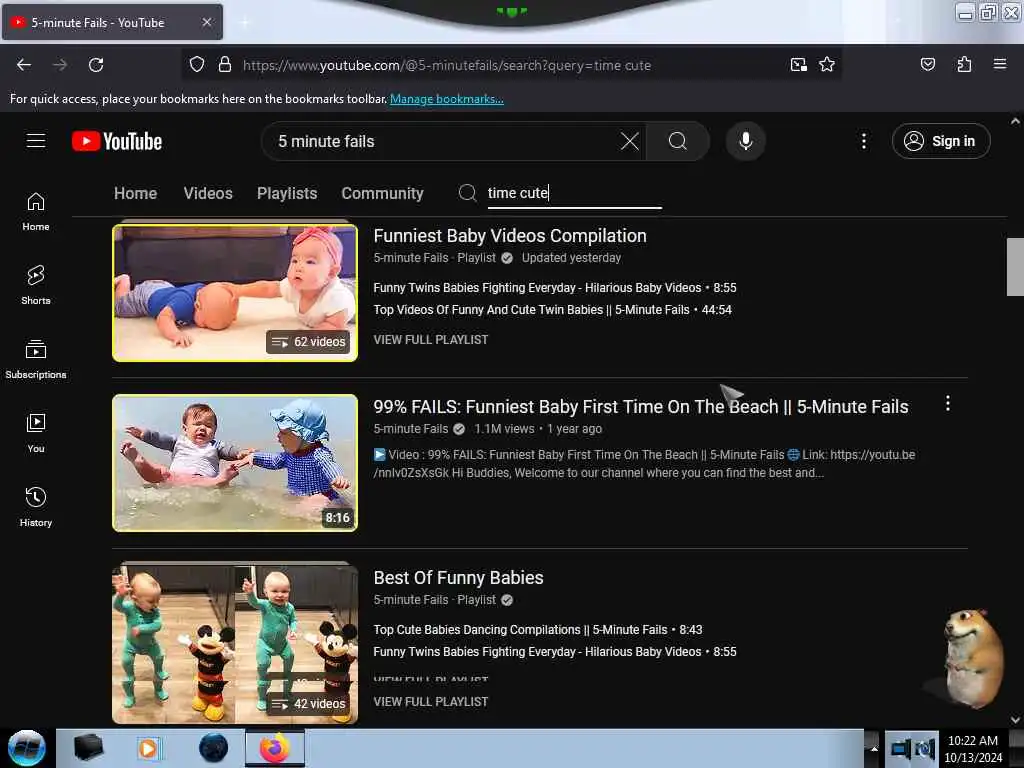Open Home in the sidebar
The width and height of the screenshot is (1024, 768).
(x=36, y=212)
